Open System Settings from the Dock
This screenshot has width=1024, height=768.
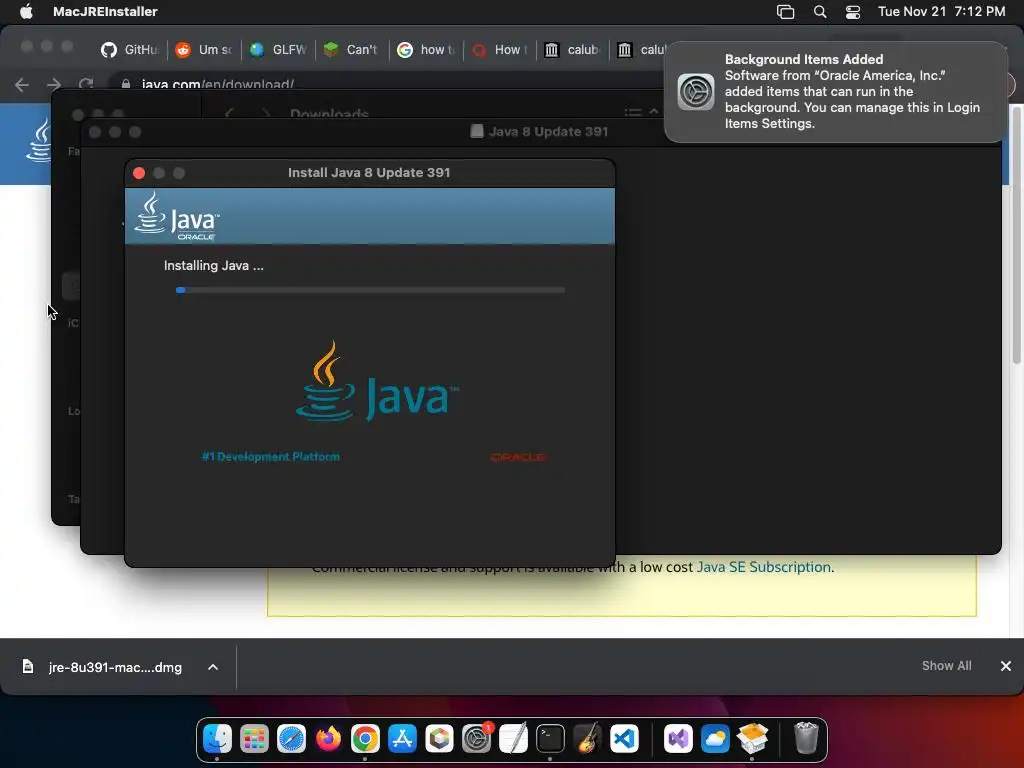pyautogui.click(x=477, y=739)
